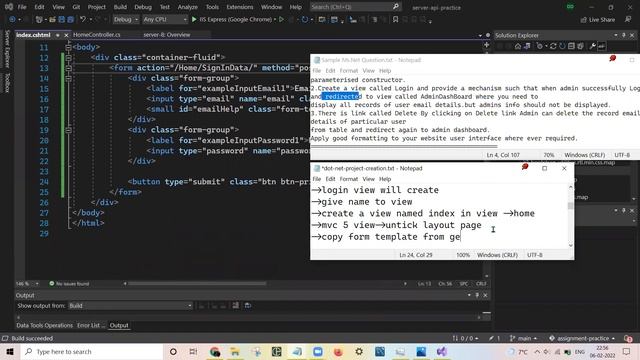Click the Save All toolbar icon
This screenshot has width=640, height=360.
[x=70, y=19]
